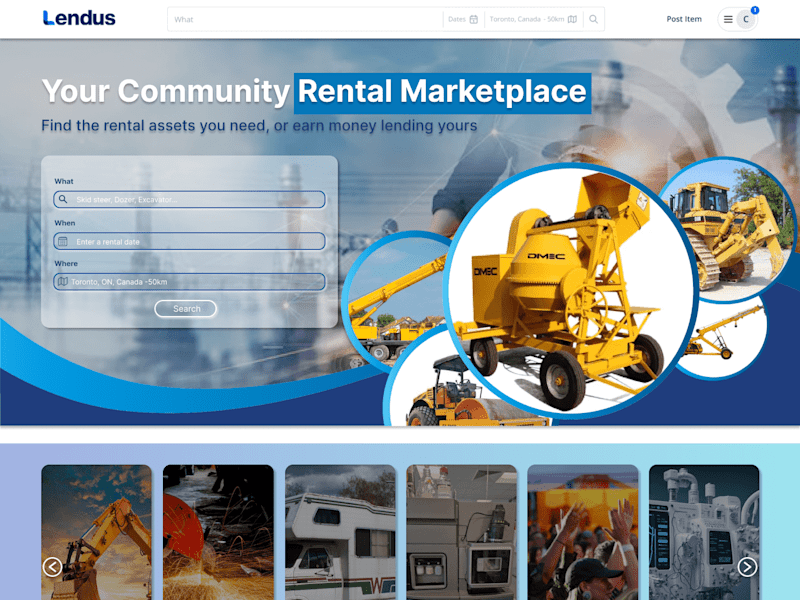Image resolution: width=800 pixels, height=600 pixels.
Task: Click the DMEC concrete mixer image
Action: tap(570, 291)
